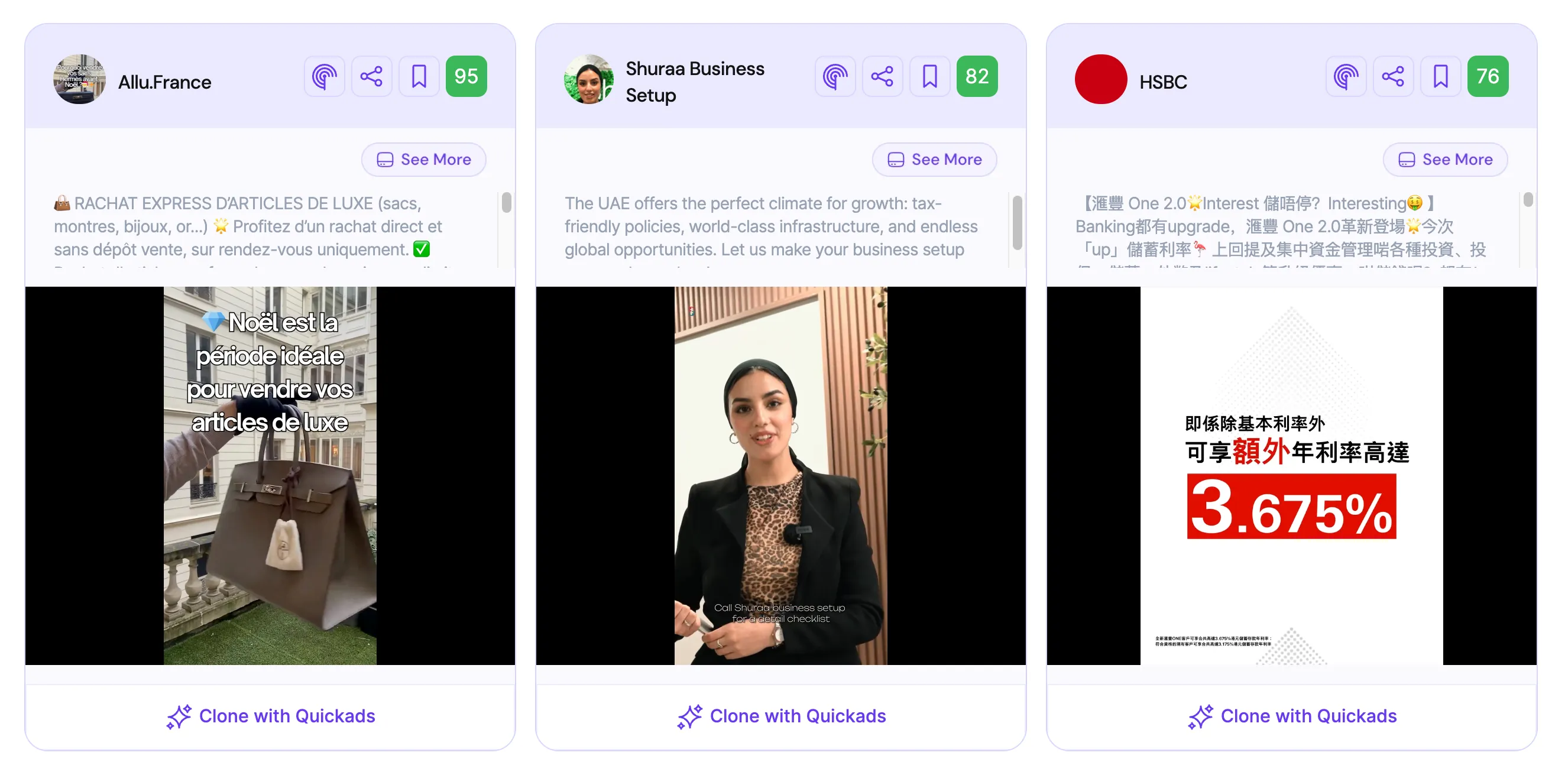
Task: Click the 76 score badge on HSBC card
Action: point(1488,77)
